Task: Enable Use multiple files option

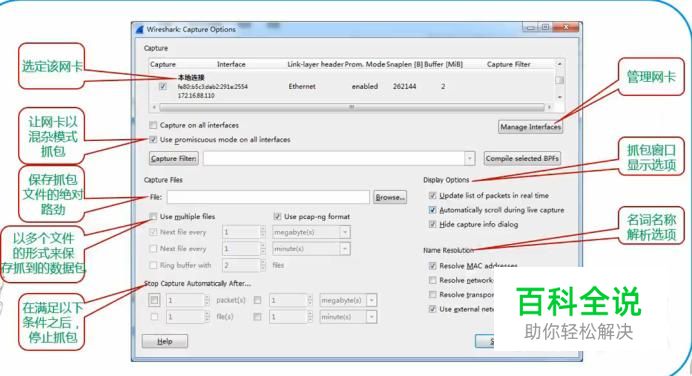Action: 153,216
